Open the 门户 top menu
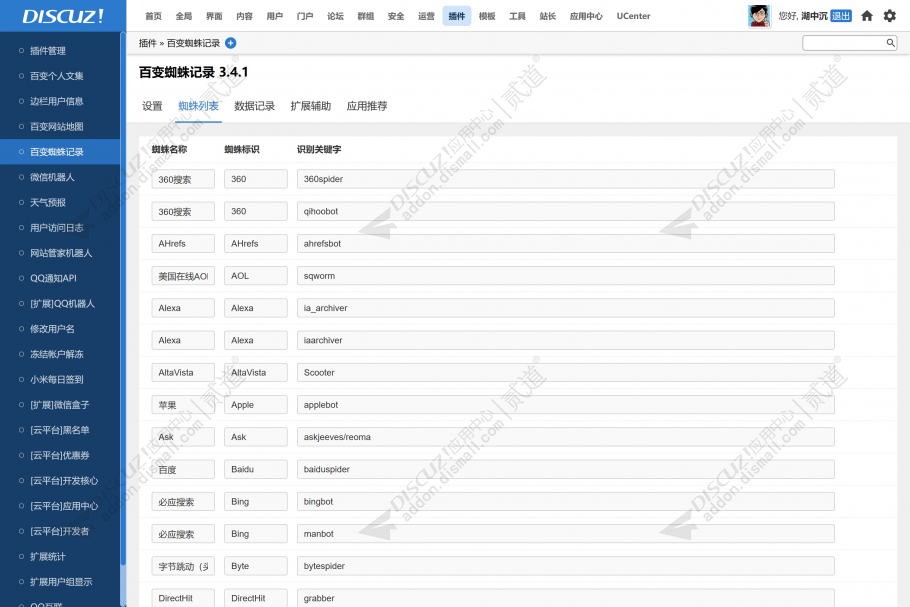The height and width of the screenshot is (607, 910). (305, 16)
